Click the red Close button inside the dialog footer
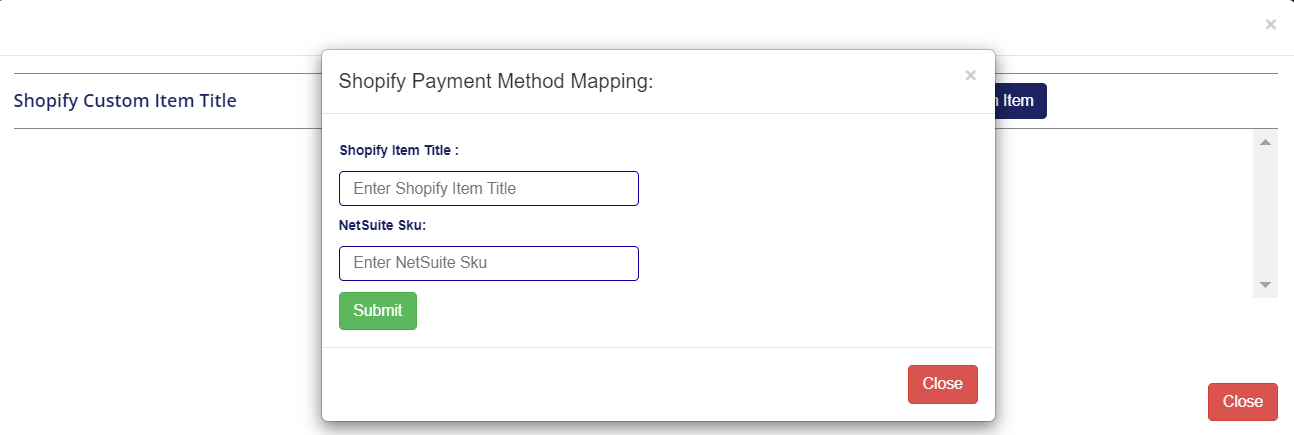The width and height of the screenshot is (1294, 435). click(942, 384)
